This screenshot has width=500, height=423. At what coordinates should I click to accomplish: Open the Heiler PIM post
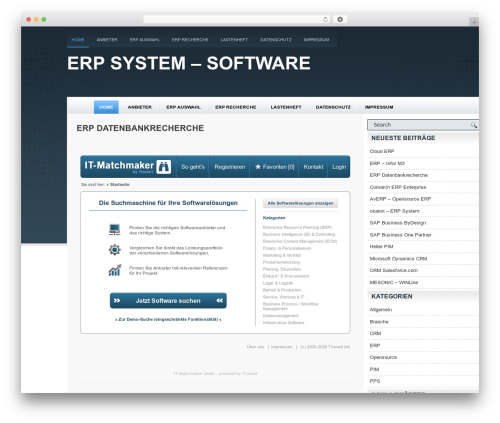pos(381,247)
